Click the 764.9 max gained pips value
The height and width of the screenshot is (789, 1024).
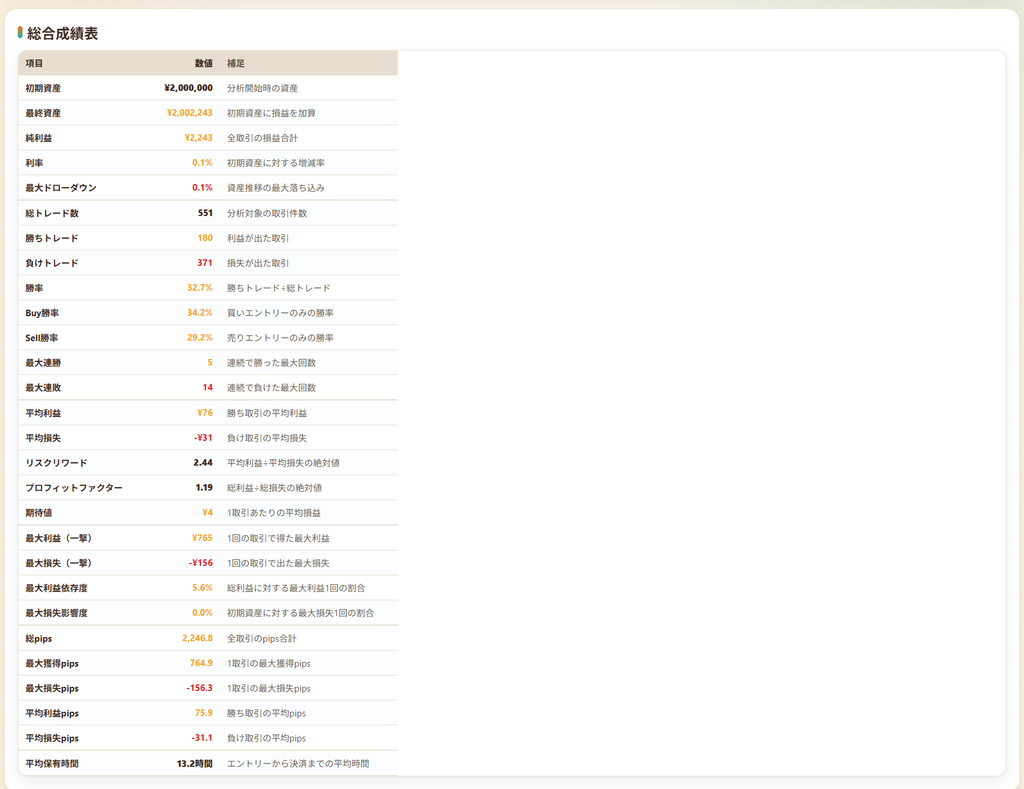coord(201,663)
